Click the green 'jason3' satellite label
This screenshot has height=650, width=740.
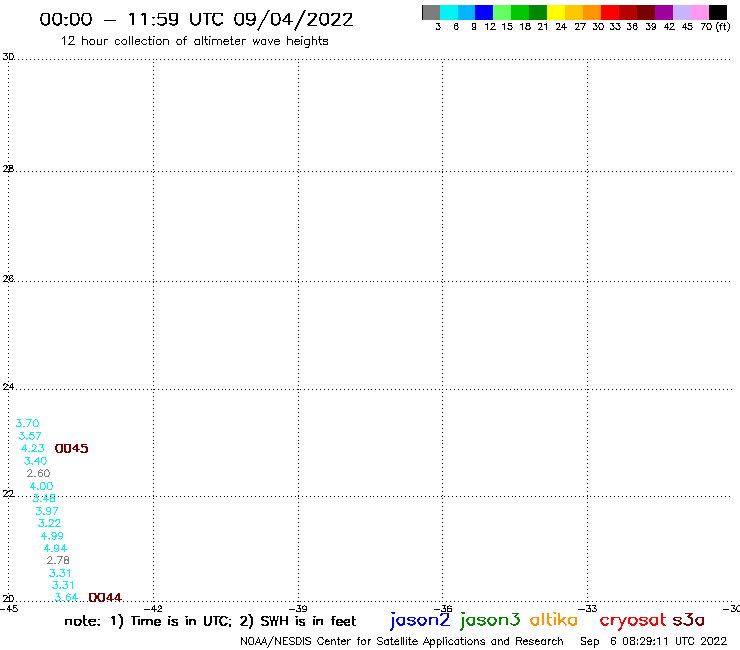490,620
